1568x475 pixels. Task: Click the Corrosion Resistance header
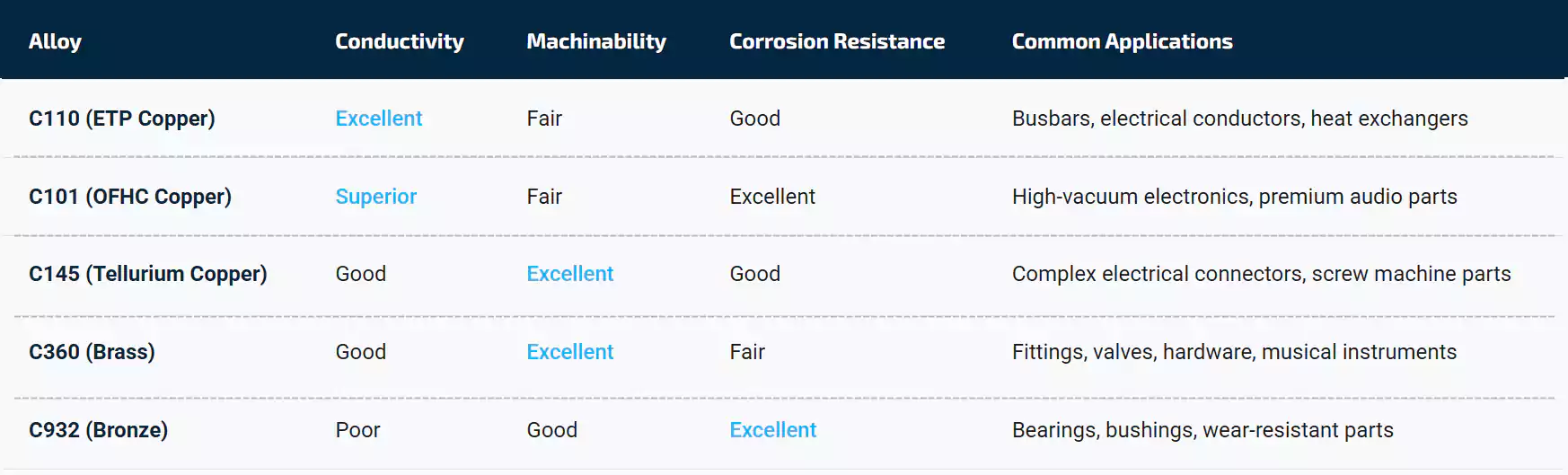[837, 41]
